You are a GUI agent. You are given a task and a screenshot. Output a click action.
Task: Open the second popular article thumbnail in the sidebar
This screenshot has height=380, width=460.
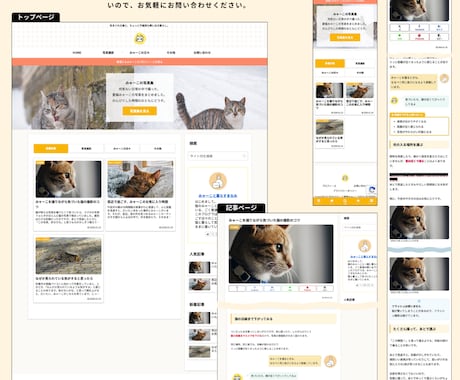[x=199, y=284]
